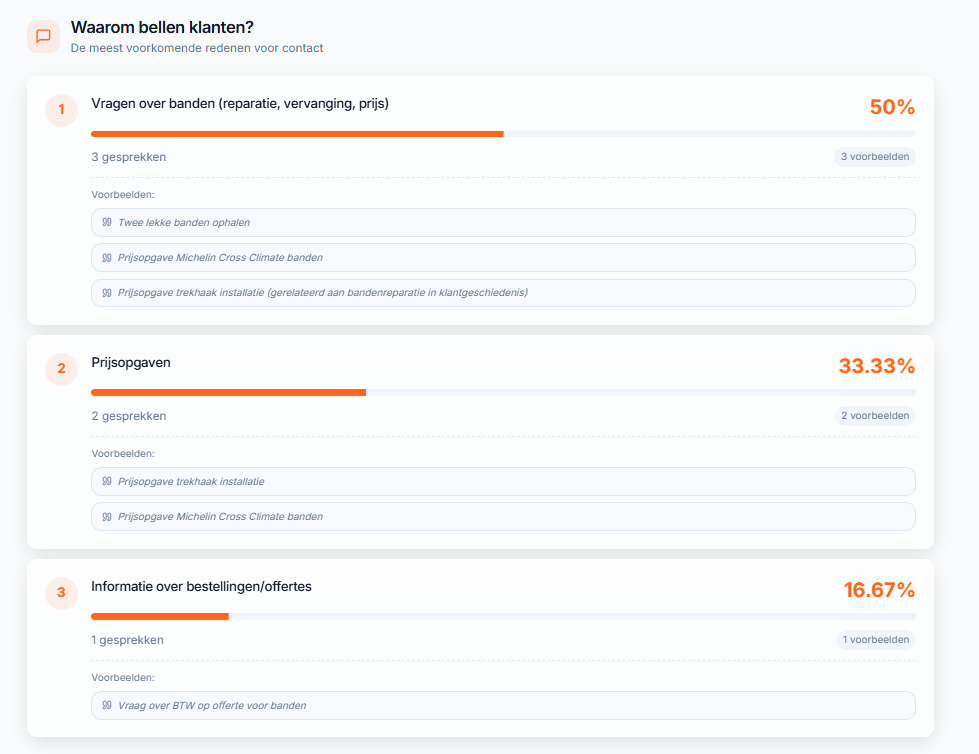979x754 pixels.
Task: Click the number 2 rank badge
Action: click(61, 369)
